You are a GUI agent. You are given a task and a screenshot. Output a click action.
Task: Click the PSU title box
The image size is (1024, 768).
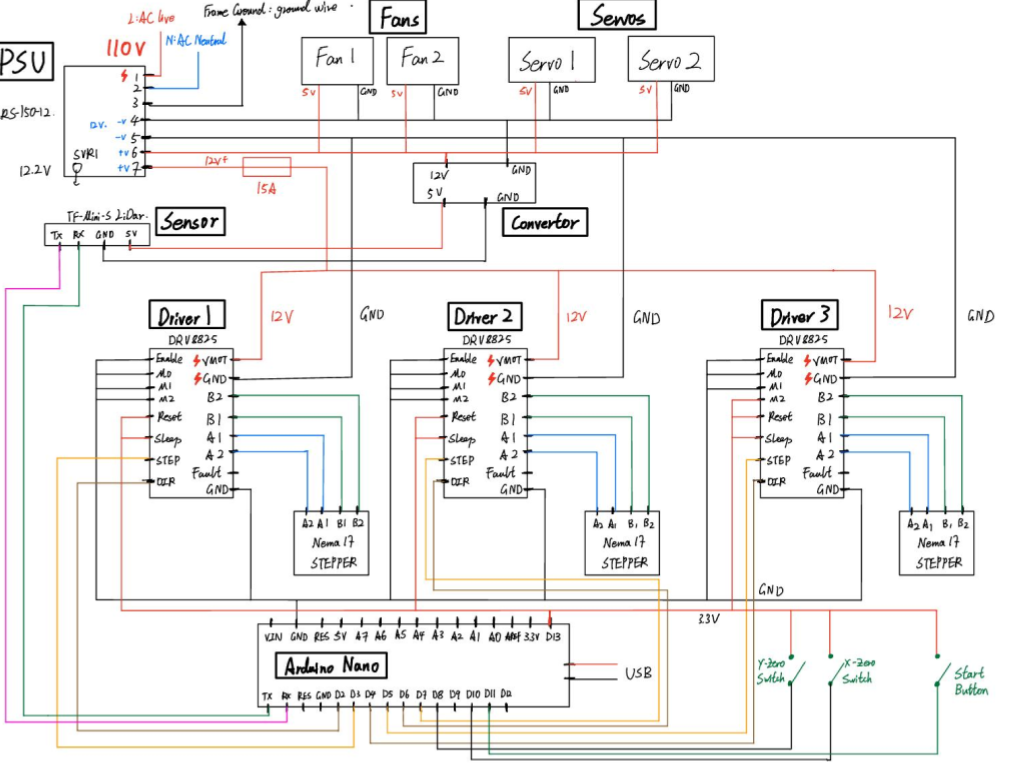click(25, 62)
